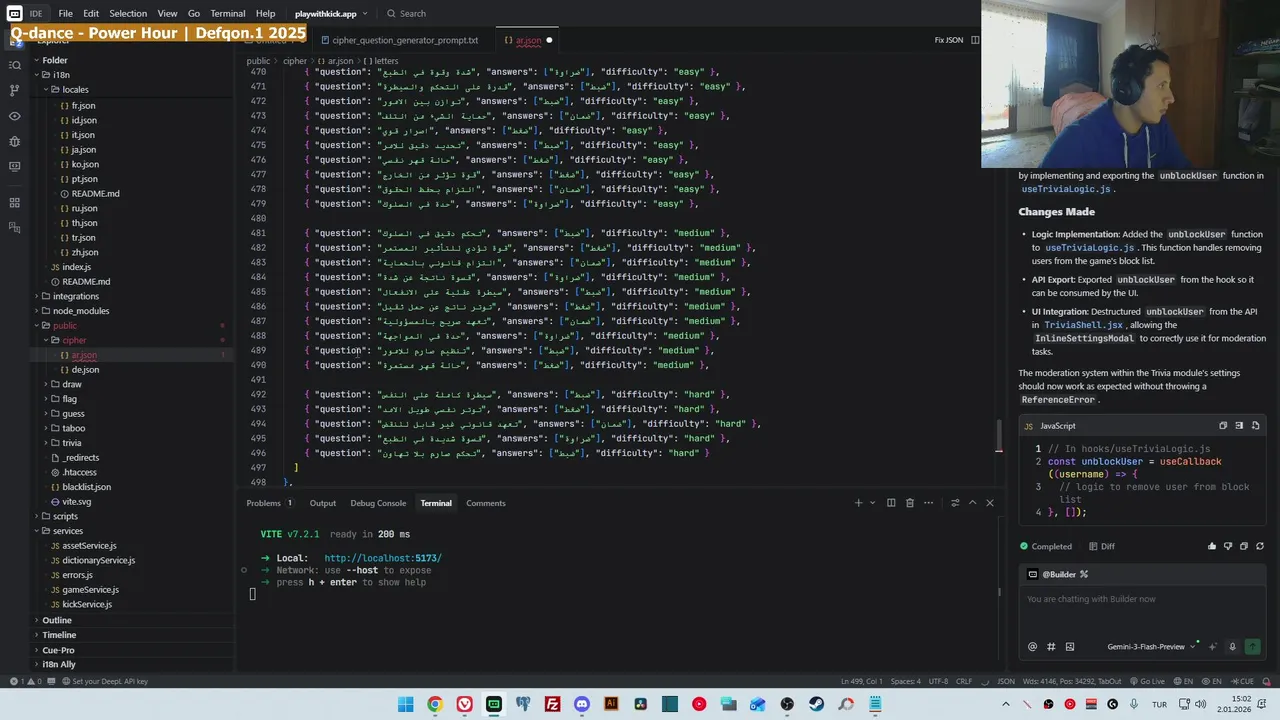Maximize the terminal panel with caret icon
Viewport: 1280px width, 720px height.
972,503
